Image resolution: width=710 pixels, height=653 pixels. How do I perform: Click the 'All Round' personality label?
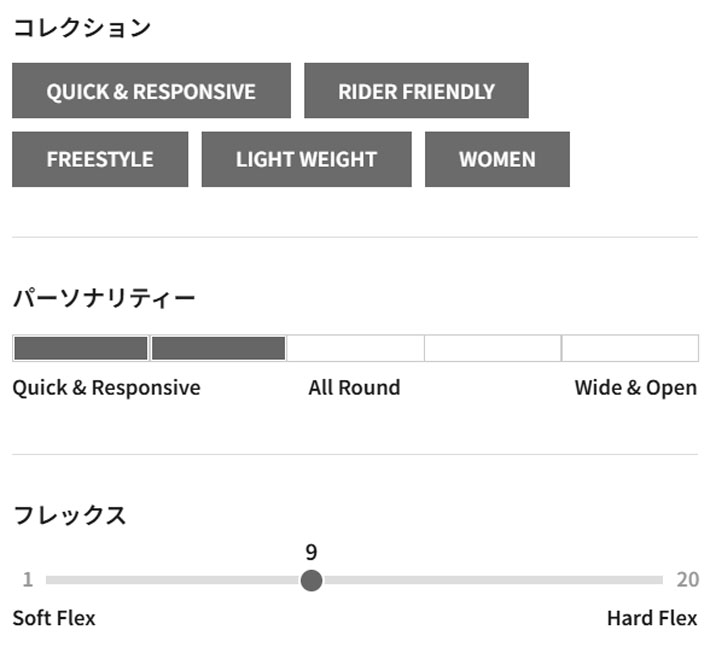tap(354, 388)
